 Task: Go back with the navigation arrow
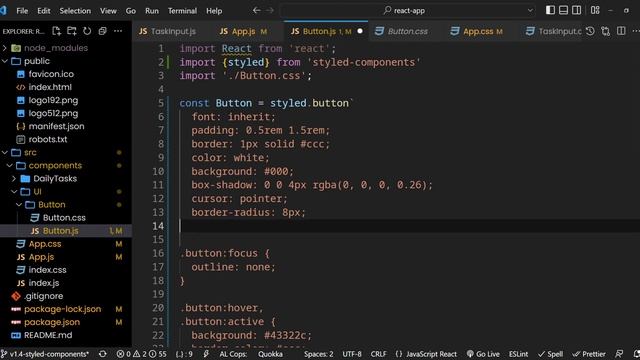(x=256, y=11)
